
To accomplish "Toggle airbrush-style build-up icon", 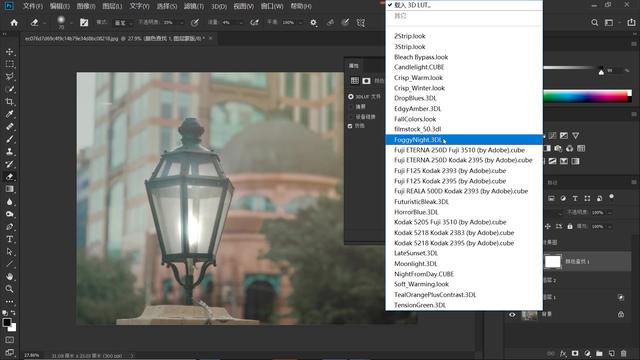I will click(x=254, y=23).
